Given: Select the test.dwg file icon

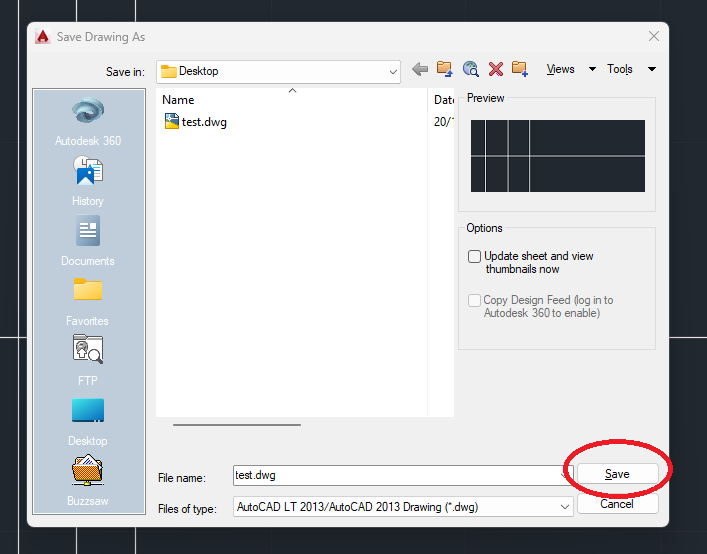Looking at the screenshot, I should pos(172,121).
